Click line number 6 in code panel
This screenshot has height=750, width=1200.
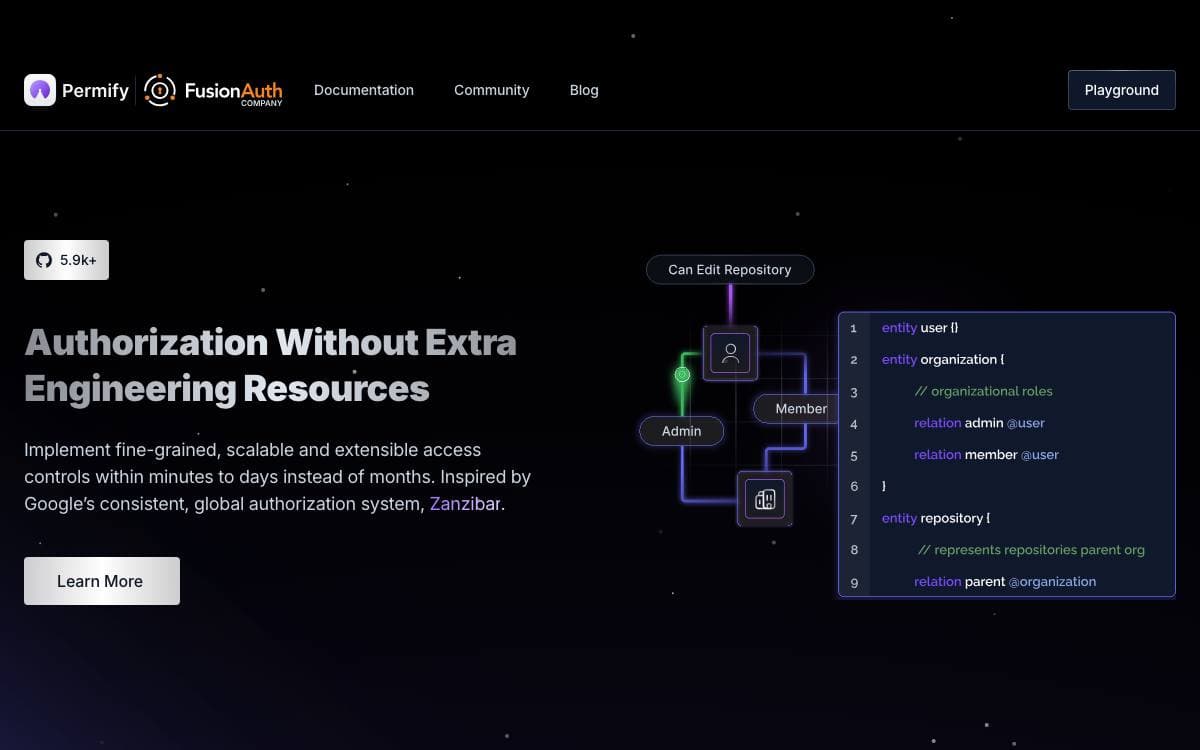coord(854,486)
